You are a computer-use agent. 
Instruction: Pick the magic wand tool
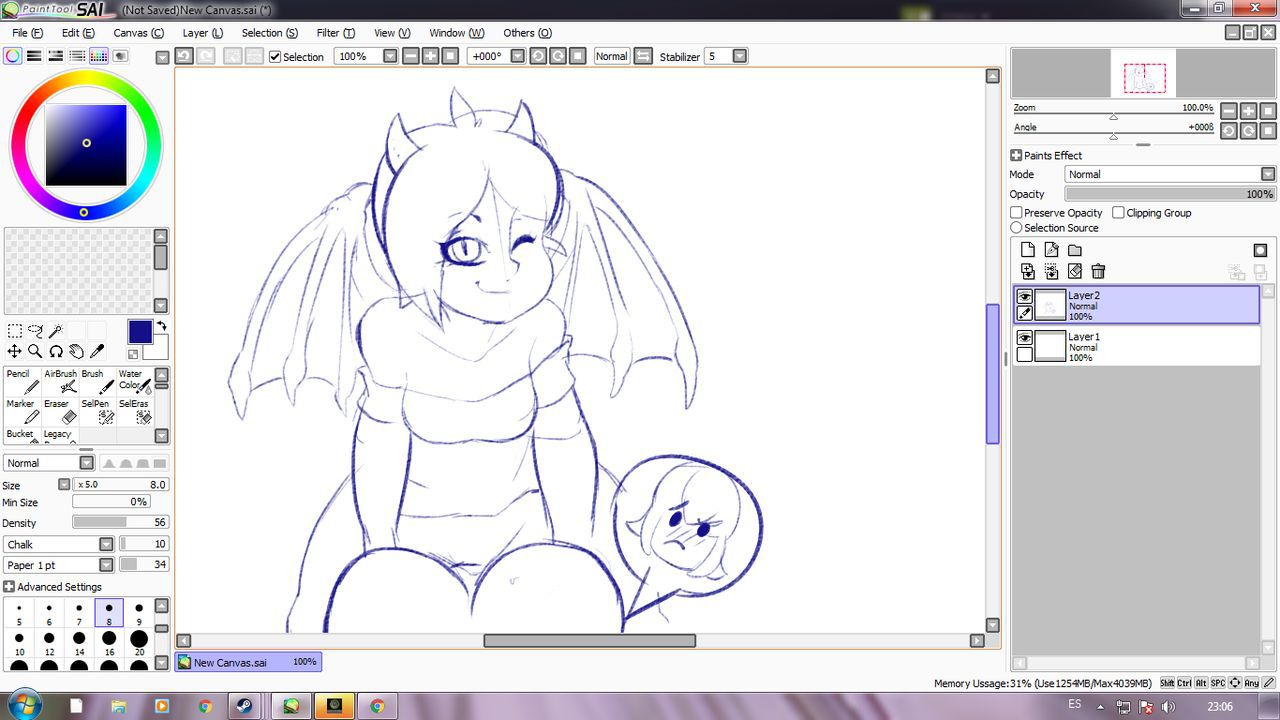tap(56, 331)
